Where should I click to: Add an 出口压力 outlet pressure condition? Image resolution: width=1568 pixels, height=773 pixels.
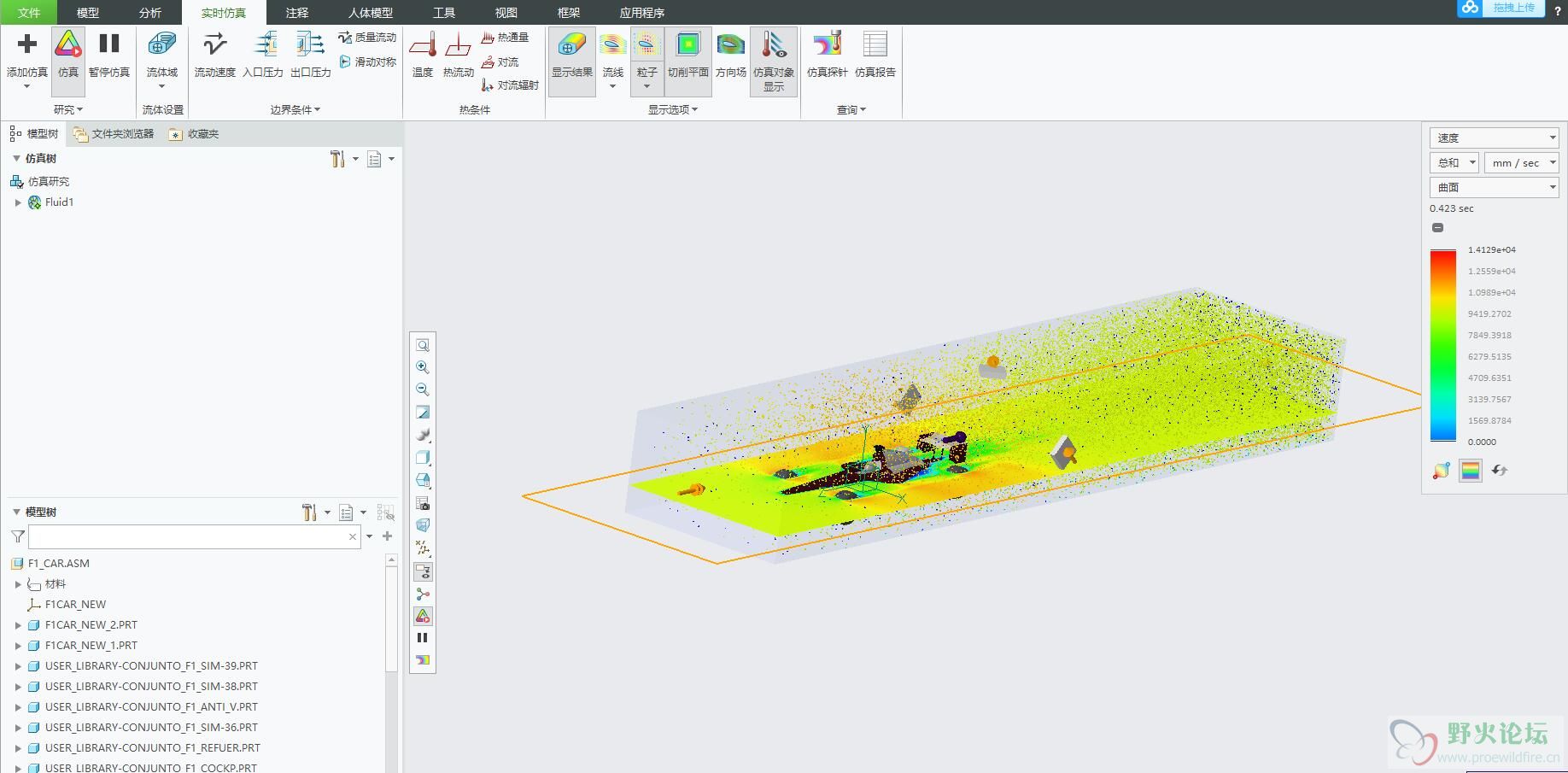(x=310, y=55)
